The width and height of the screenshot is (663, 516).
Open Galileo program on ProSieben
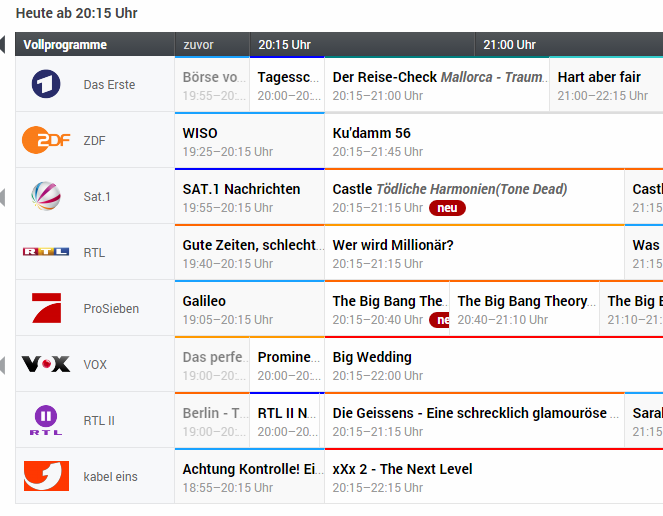[x=249, y=309]
